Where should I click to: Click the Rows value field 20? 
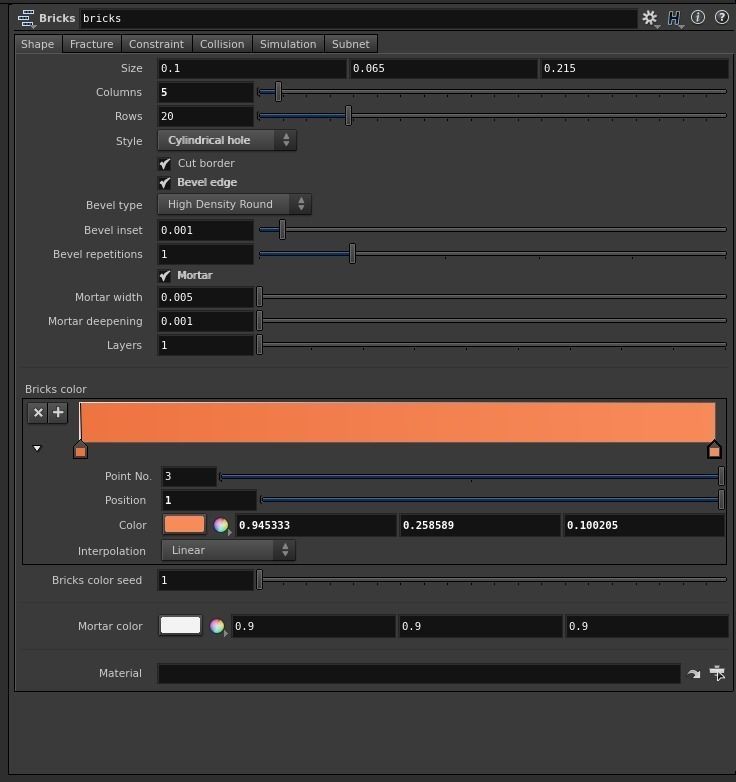pos(205,116)
